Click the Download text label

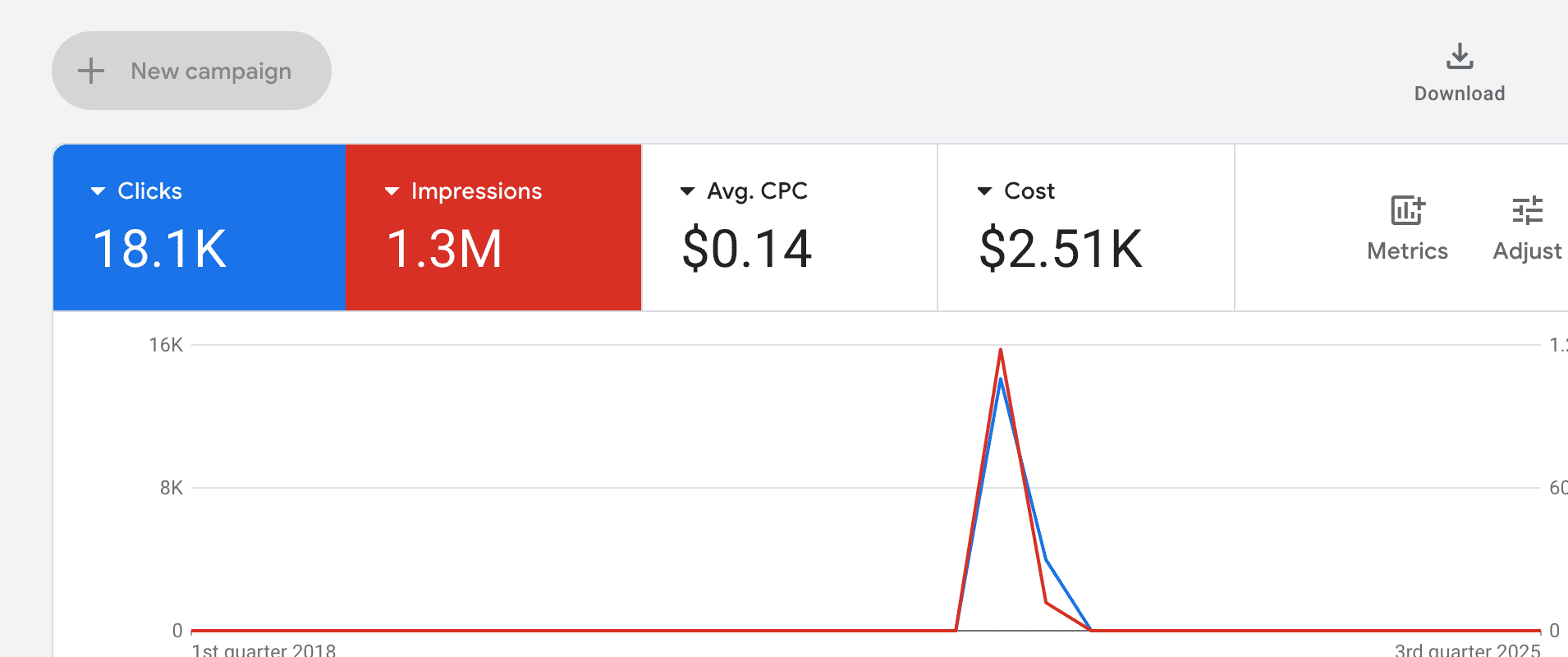coord(1460,94)
